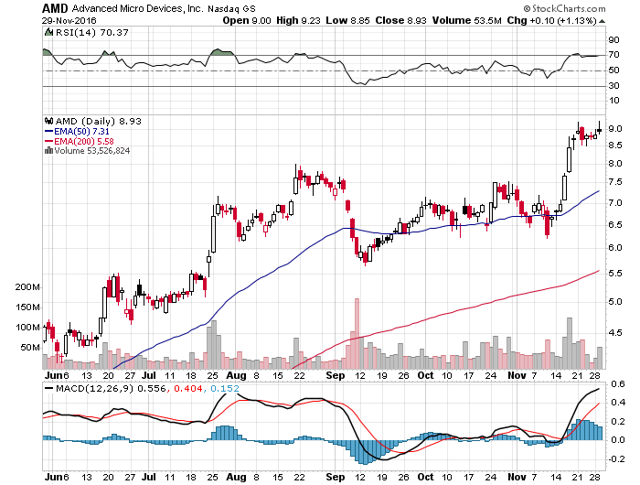Click the 150M volume axis label
Viewport: 640px width, 485px height.
tap(27, 307)
